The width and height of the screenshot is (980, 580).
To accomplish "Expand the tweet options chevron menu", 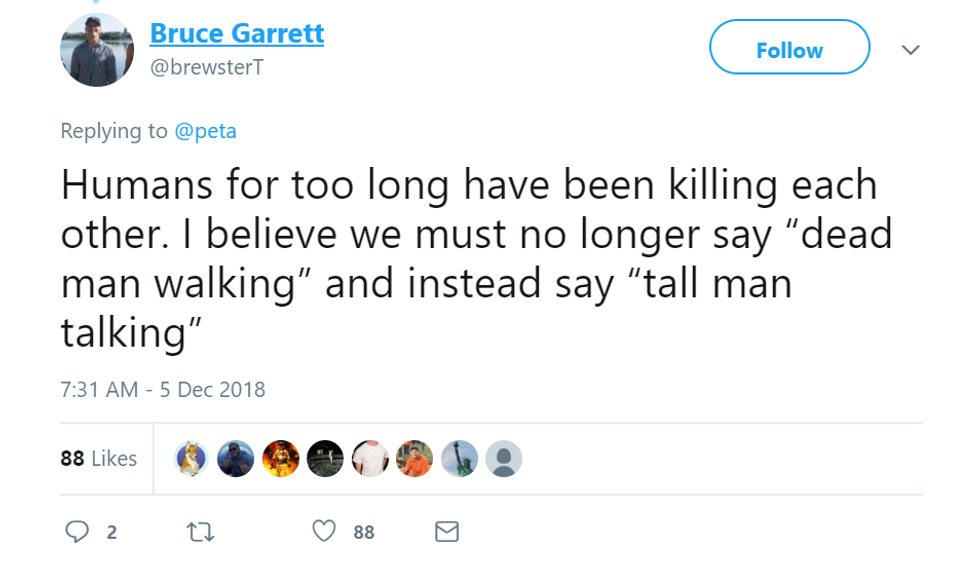I will 910,49.
